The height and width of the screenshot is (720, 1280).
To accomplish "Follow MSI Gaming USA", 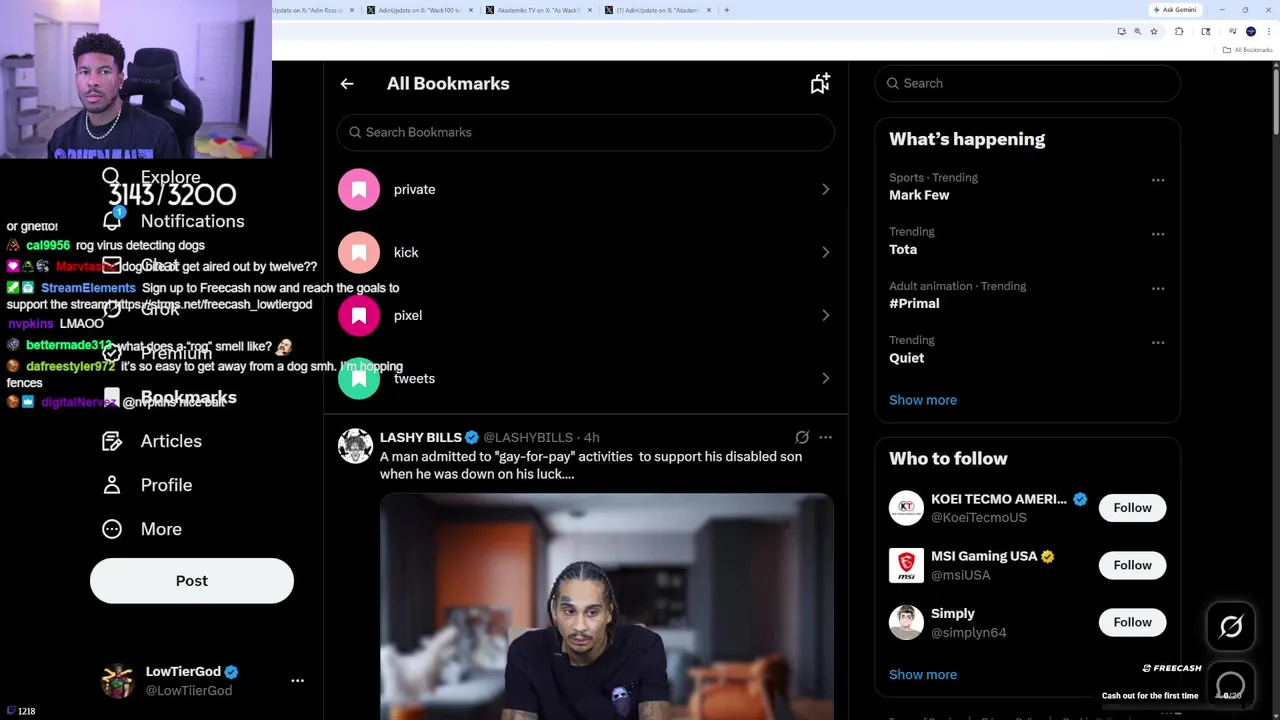I will pos(1132,565).
